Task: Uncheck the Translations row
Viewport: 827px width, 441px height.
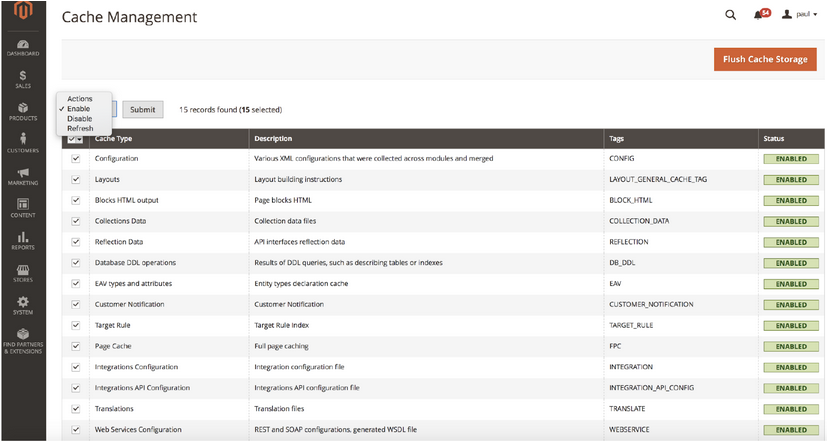Action: [75, 408]
